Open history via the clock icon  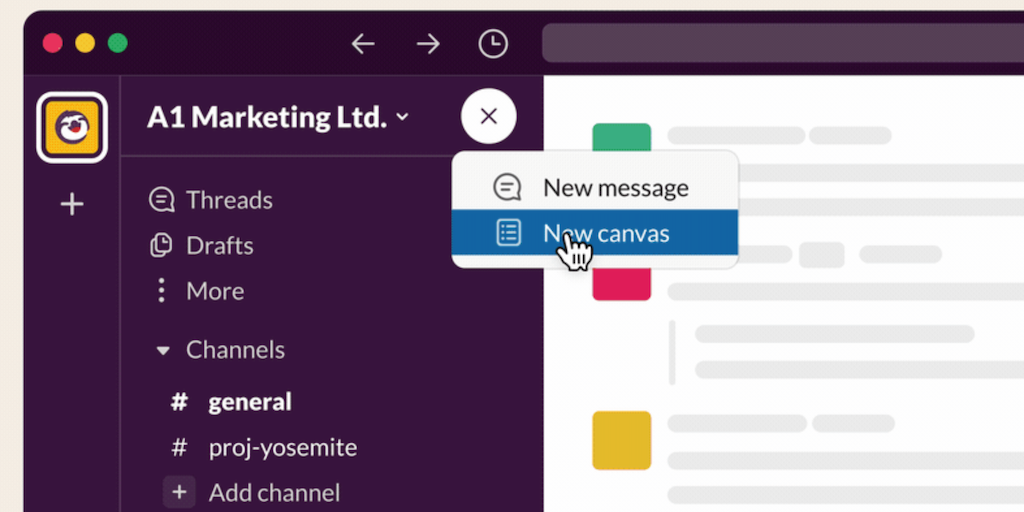coord(493,44)
